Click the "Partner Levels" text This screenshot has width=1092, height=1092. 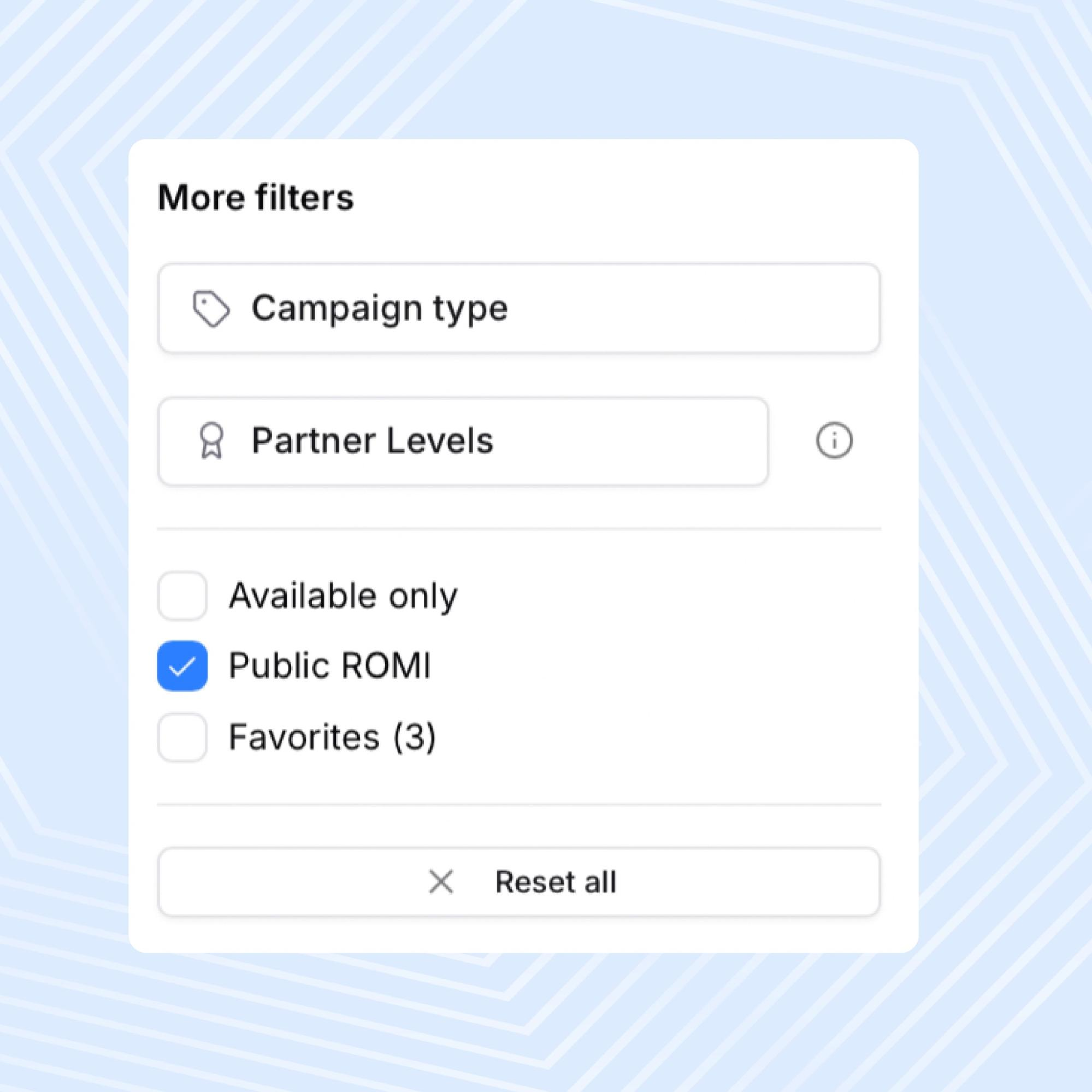point(372,441)
